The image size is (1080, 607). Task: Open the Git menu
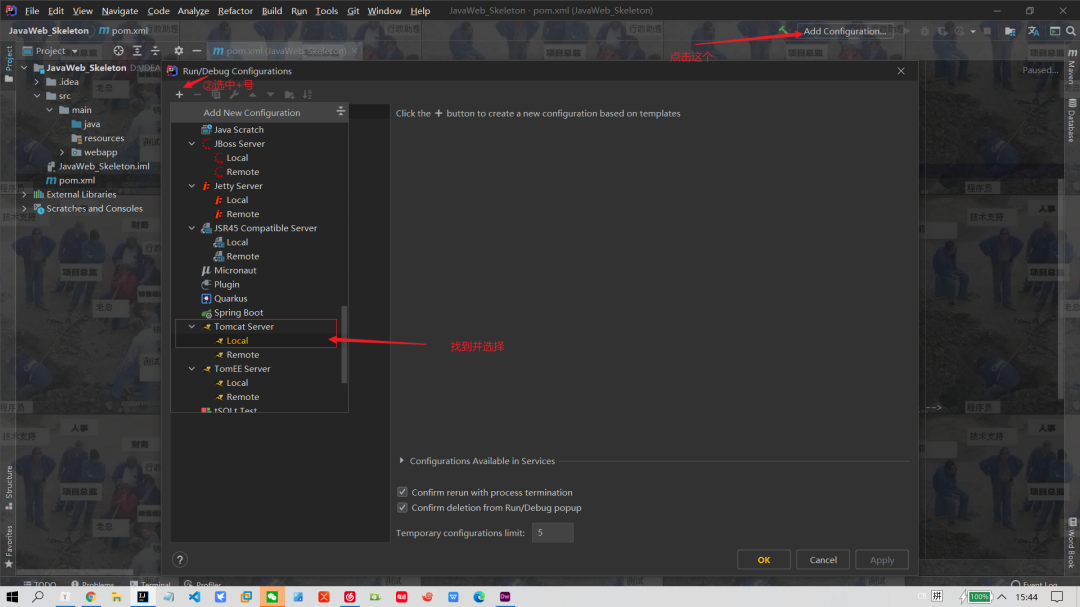pyautogui.click(x=353, y=10)
